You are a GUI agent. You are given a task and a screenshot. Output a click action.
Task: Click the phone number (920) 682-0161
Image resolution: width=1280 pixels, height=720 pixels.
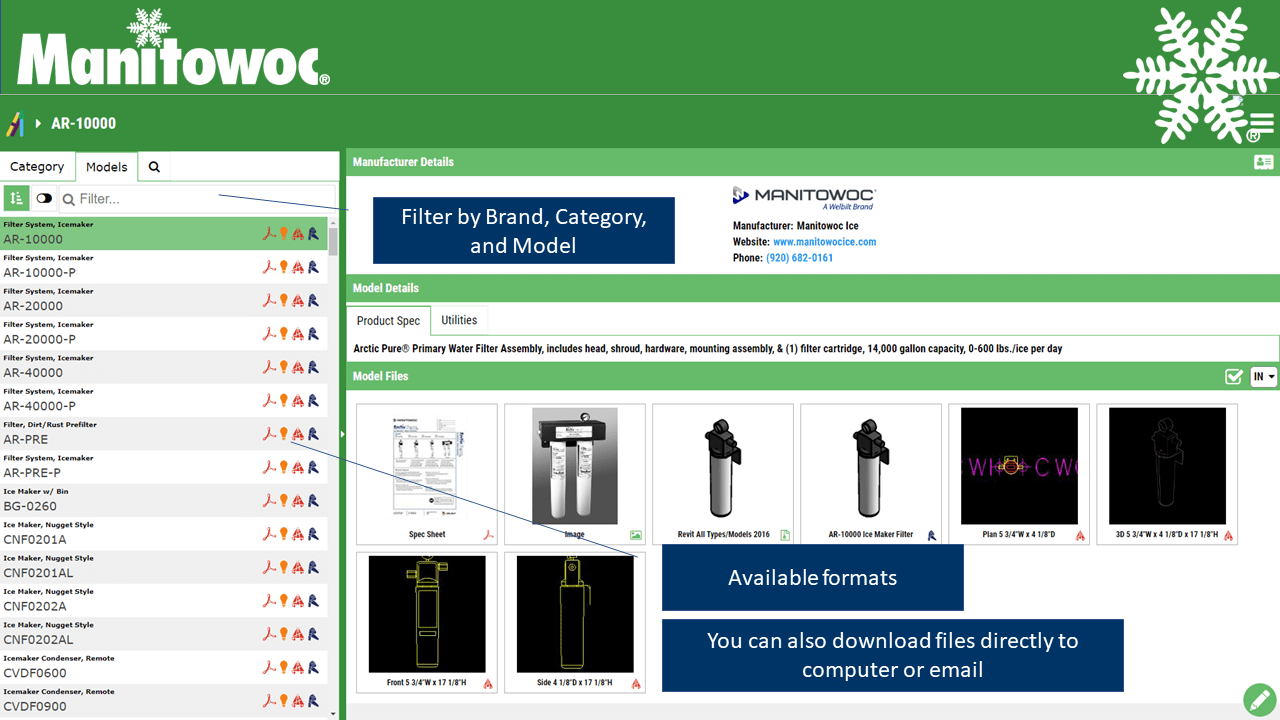pyautogui.click(x=799, y=258)
